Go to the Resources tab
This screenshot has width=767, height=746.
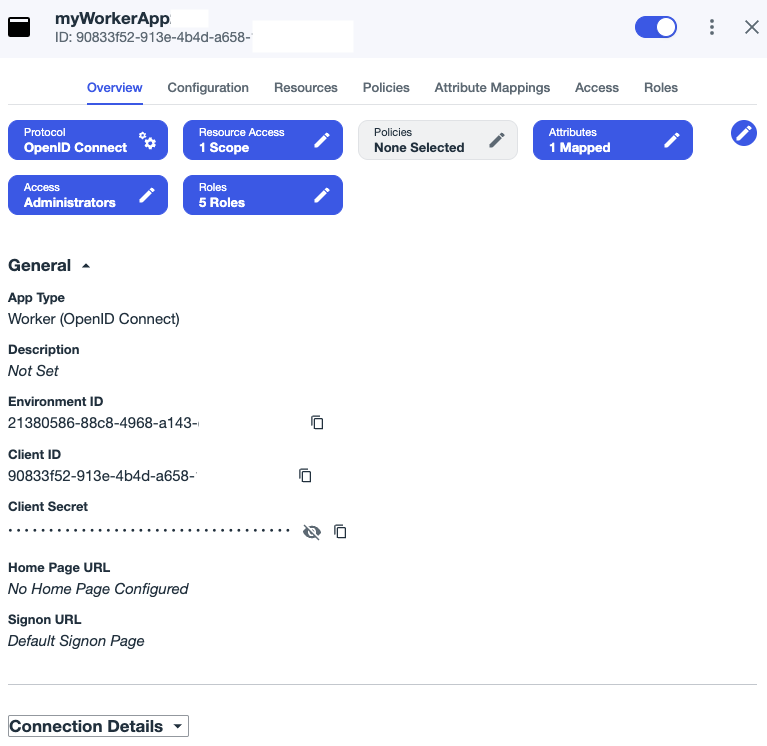[x=306, y=88]
